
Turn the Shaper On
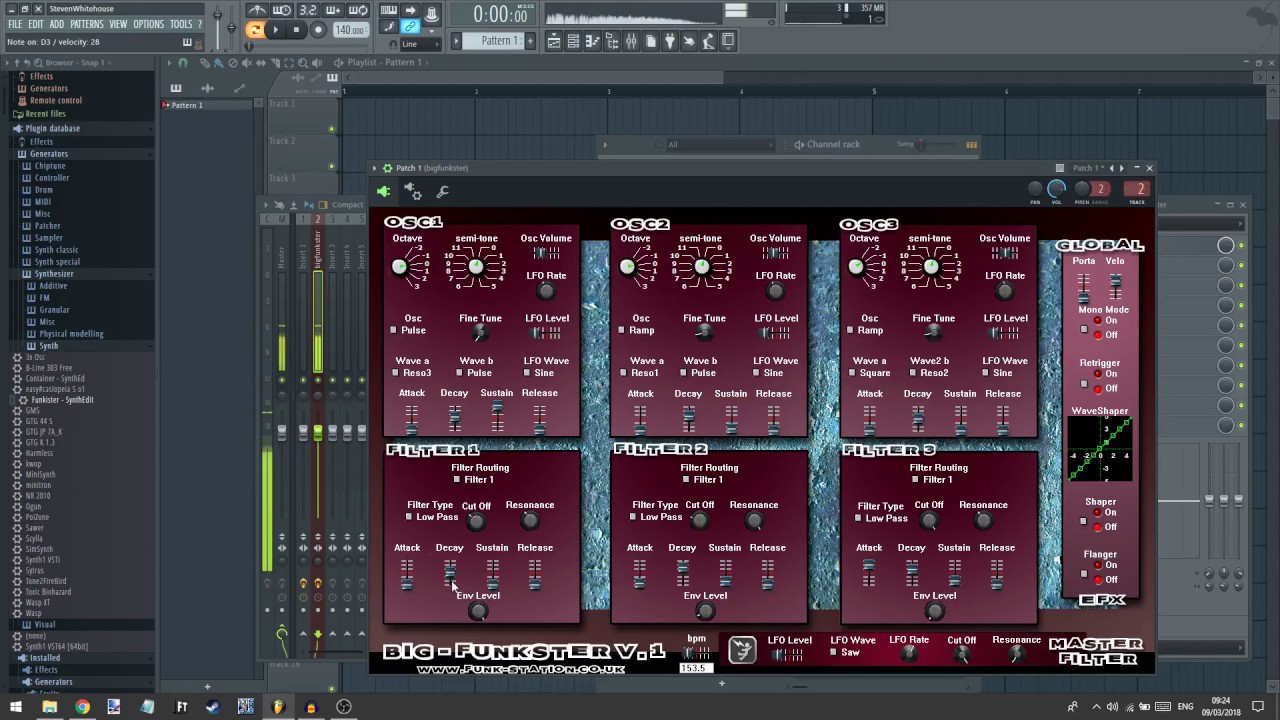click(x=1098, y=513)
